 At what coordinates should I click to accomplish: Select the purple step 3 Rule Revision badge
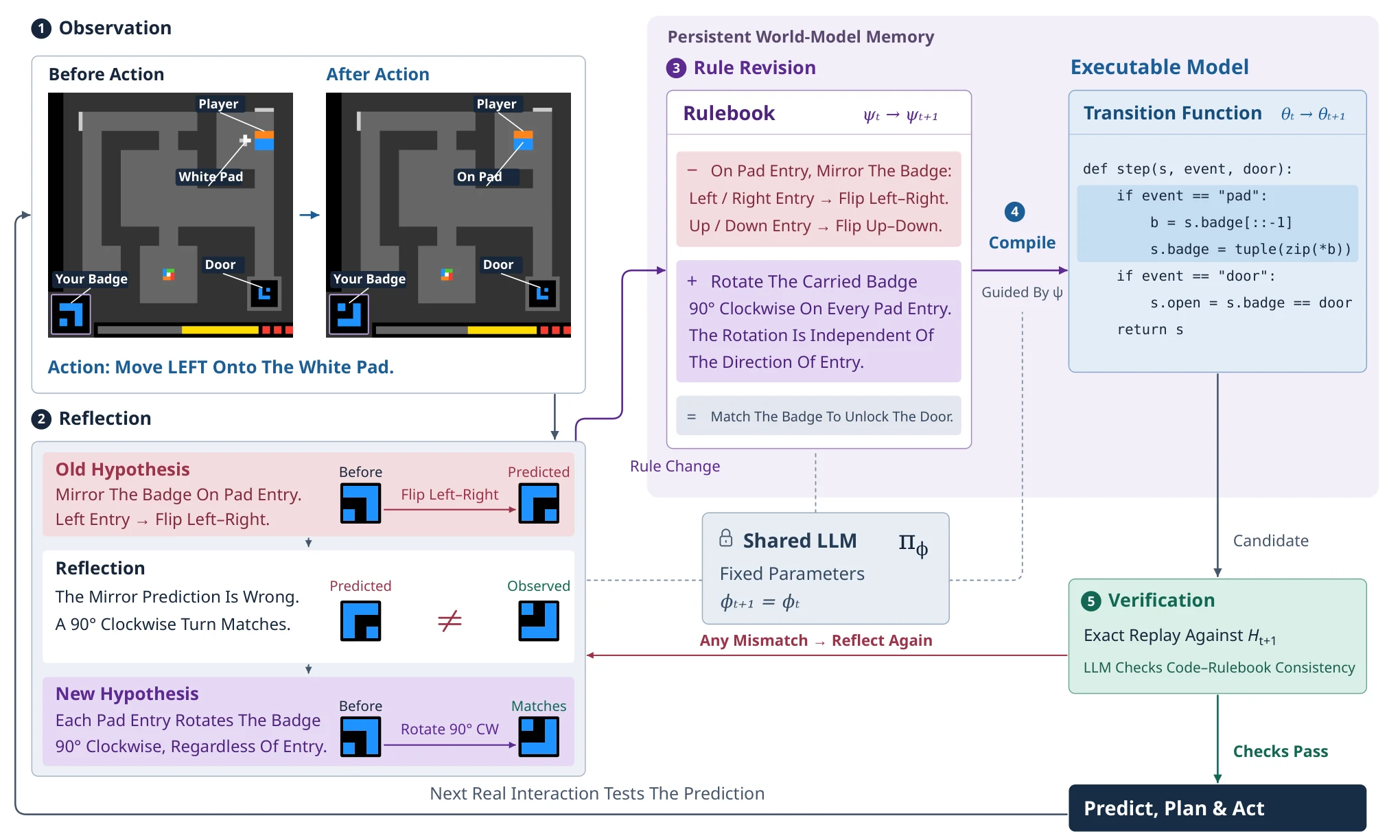click(x=676, y=68)
